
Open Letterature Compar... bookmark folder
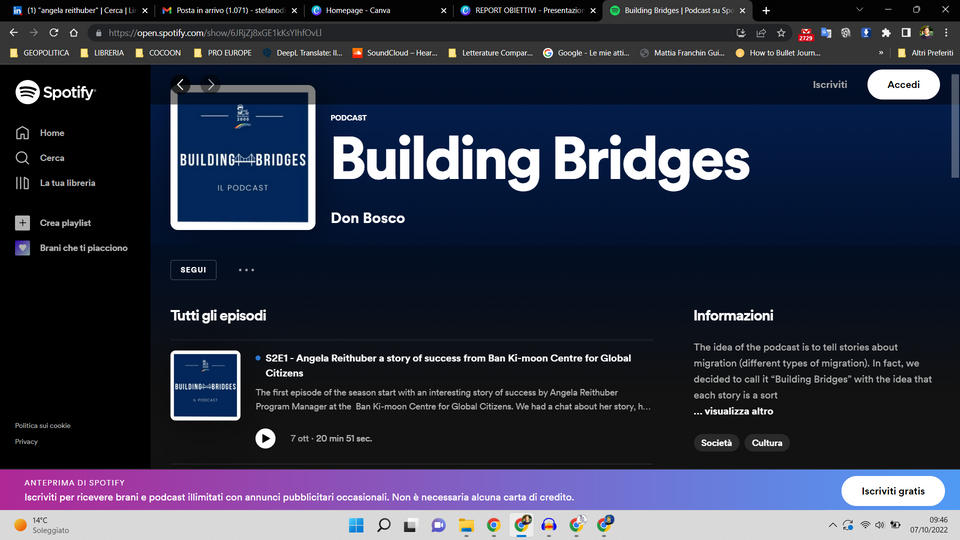click(x=490, y=53)
